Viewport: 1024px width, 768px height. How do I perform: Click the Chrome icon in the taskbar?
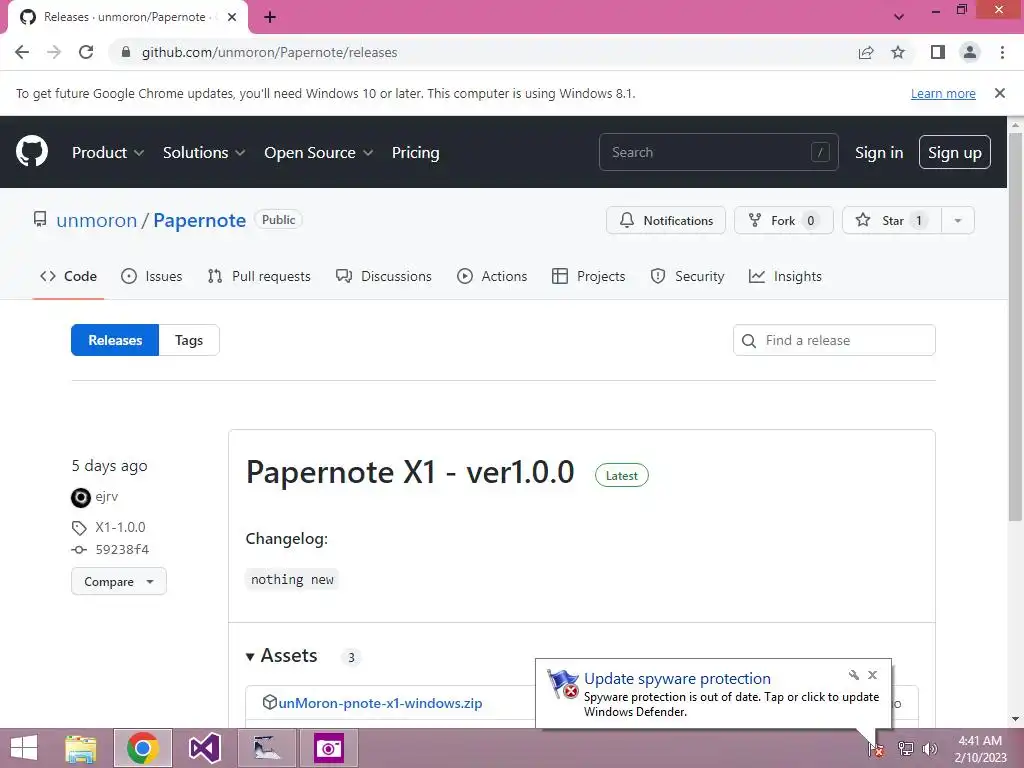(143, 748)
